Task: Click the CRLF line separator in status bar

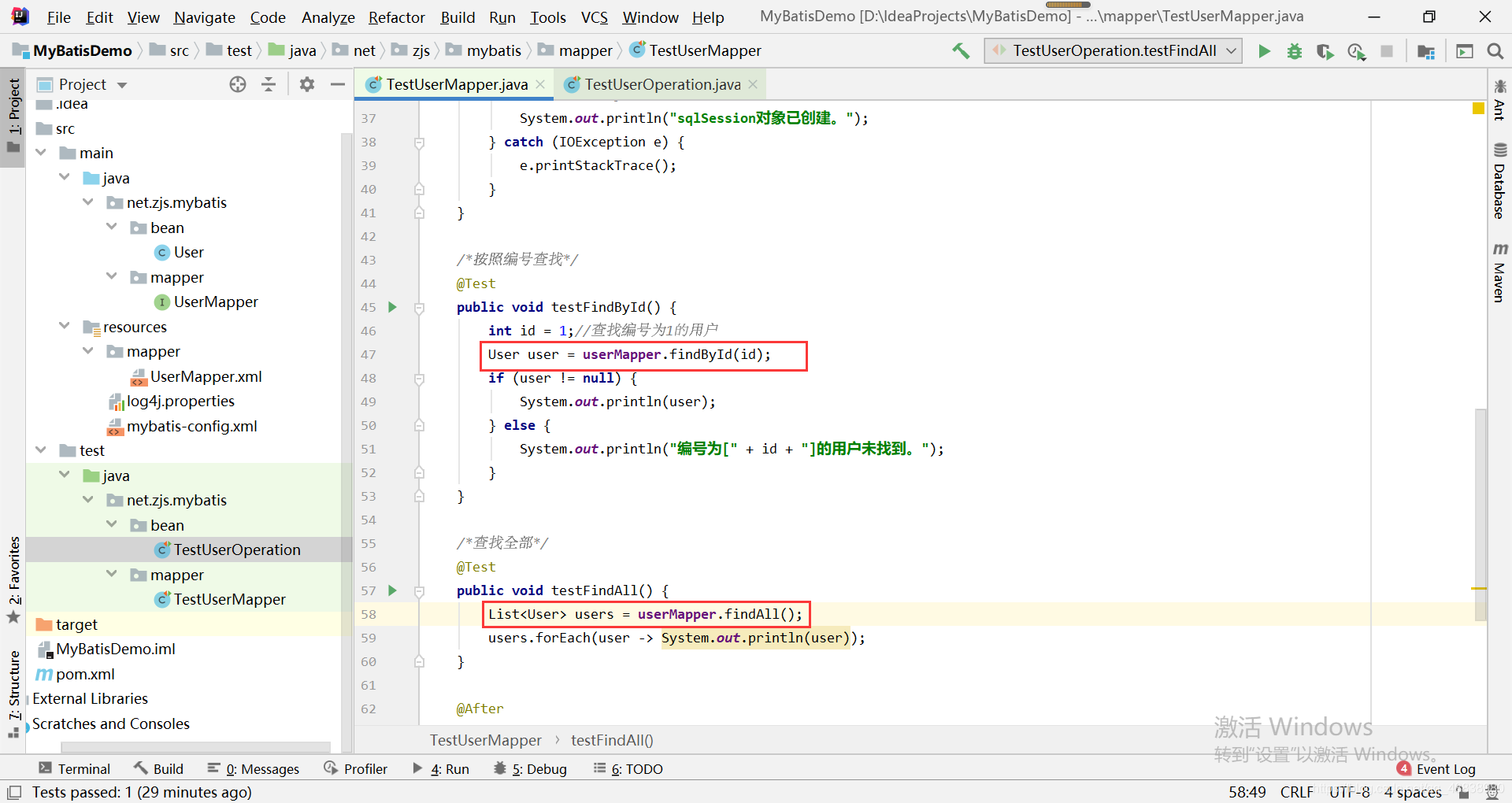Action: [x=1296, y=792]
